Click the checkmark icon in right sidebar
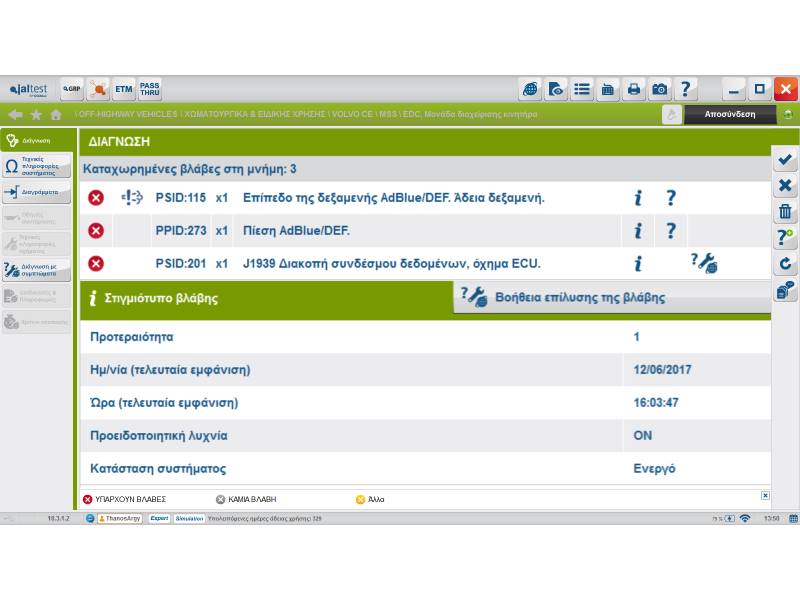800x600 pixels. (x=785, y=159)
